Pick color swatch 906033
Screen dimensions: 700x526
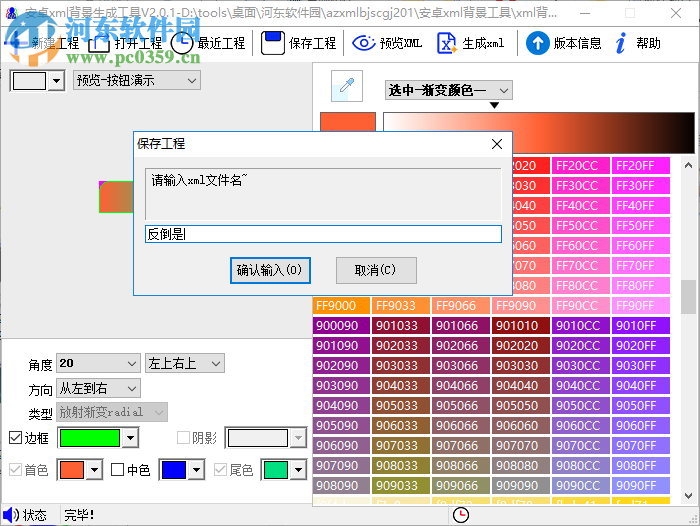point(400,426)
